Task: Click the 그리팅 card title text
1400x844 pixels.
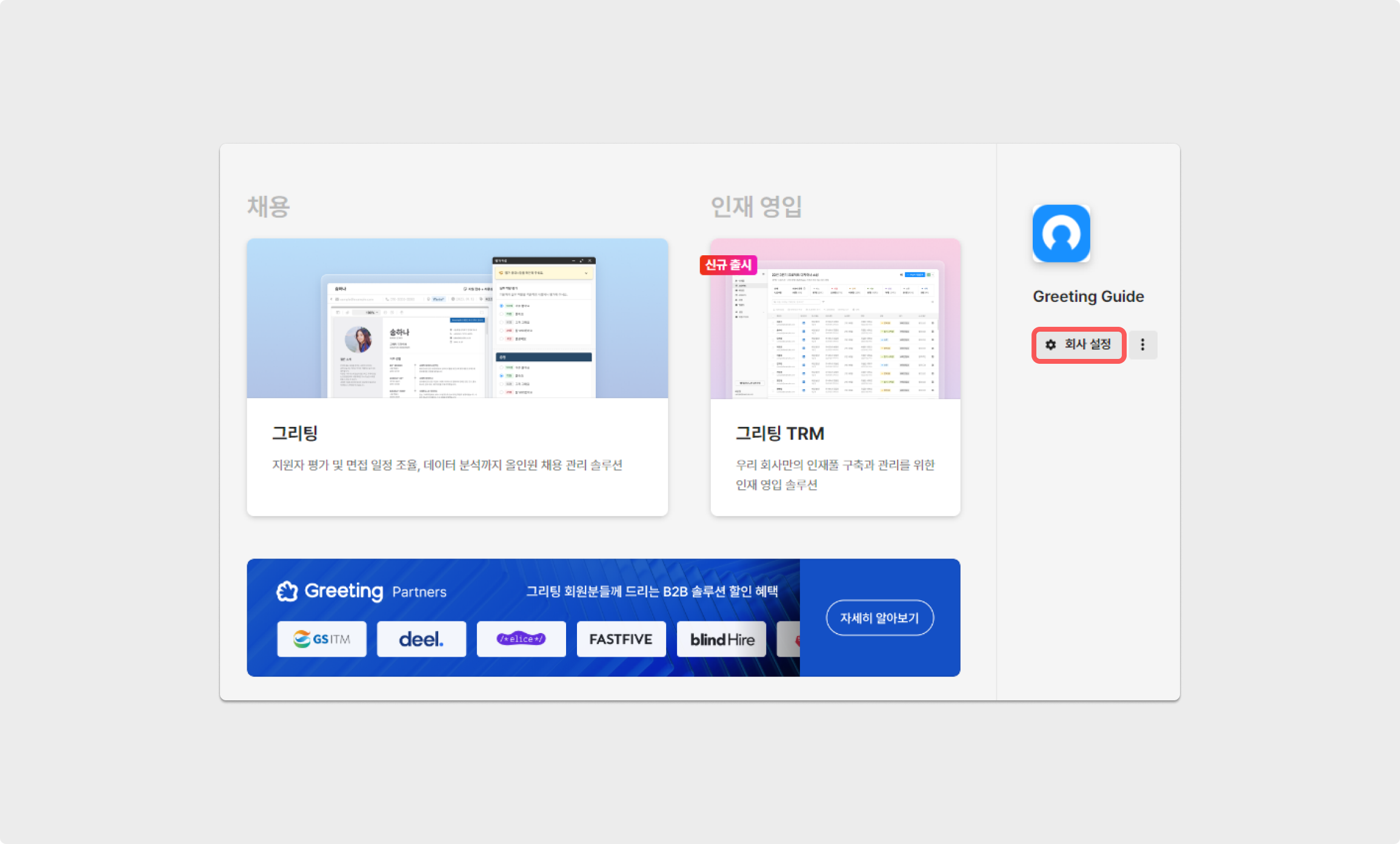Action: pyautogui.click(x=295, y=434)
